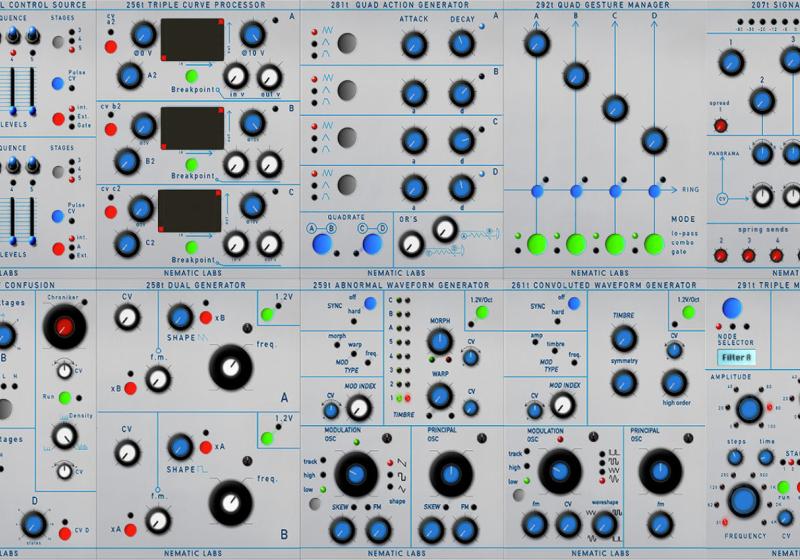Click the red cv a2 button in Triple Curve Processor
The width and height of the screenshot is (800, 560).
click(x=111, y=47)
